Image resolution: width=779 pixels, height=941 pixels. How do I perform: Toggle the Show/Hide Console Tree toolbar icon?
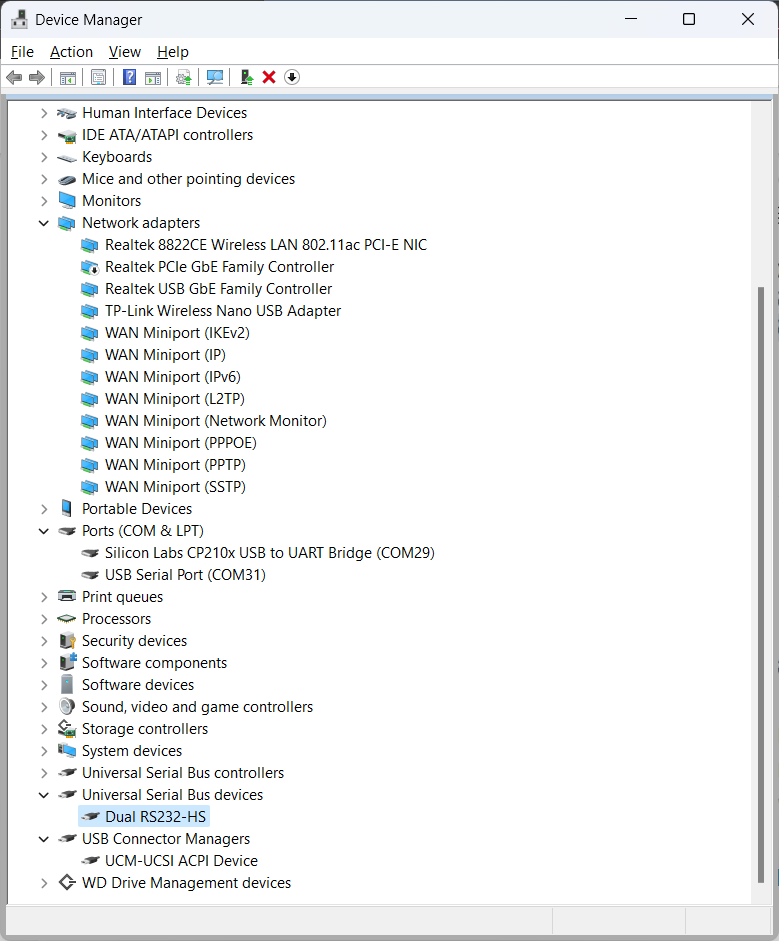point(68,77)
